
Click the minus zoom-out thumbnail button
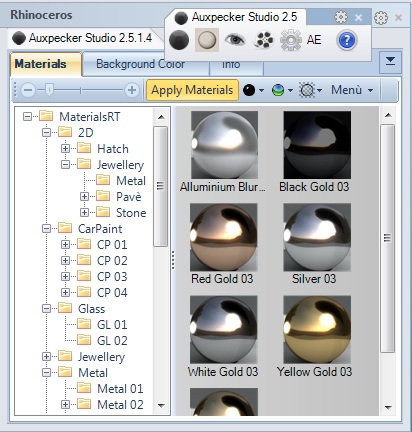point(28,90)
